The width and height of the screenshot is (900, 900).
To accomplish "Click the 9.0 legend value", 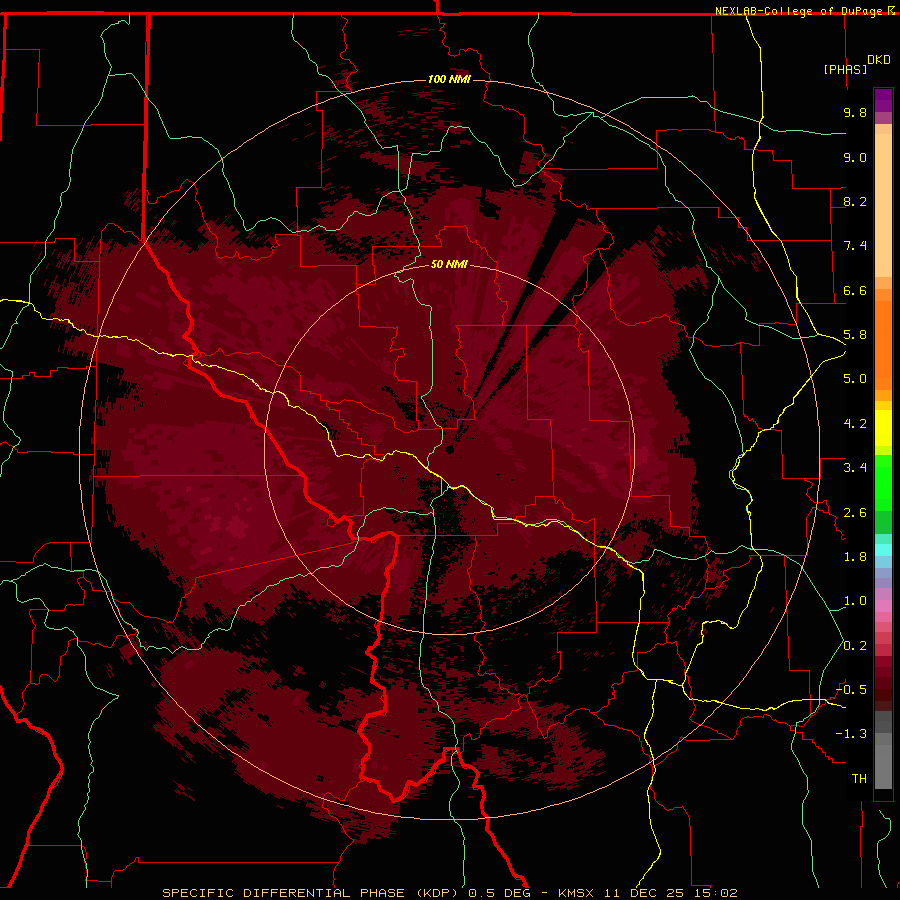I will coord(855,157).
